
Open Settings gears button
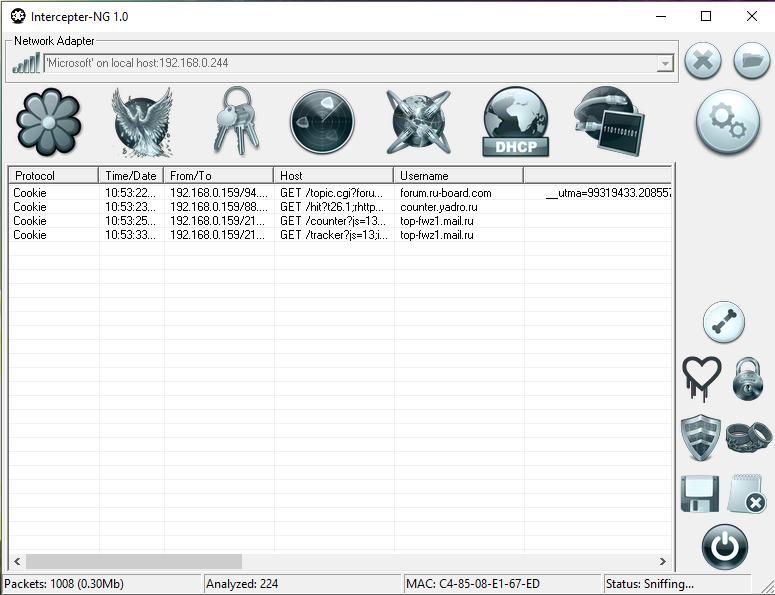tap(728, 122)
